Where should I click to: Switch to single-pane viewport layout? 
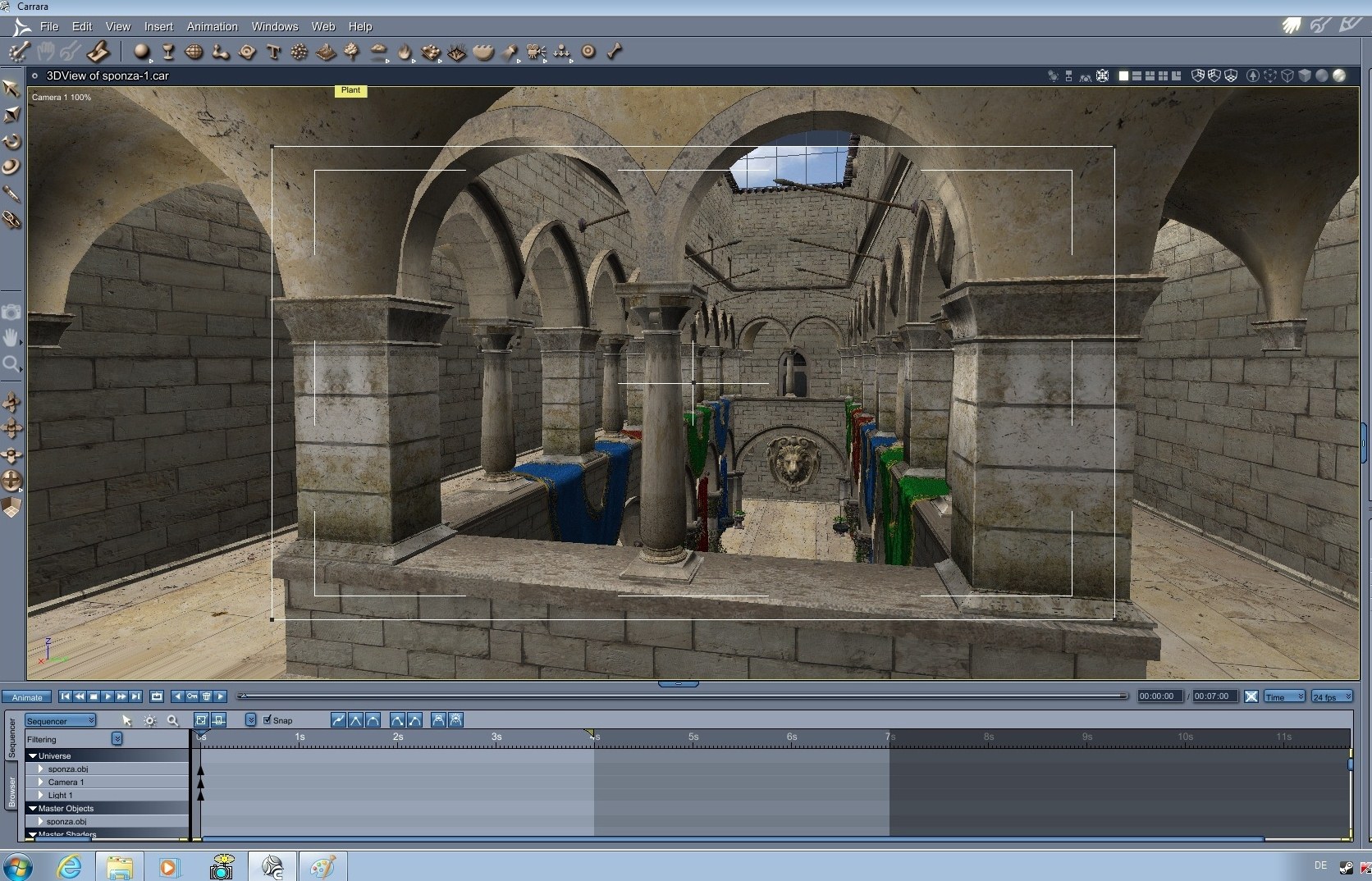pos(1123,75)
